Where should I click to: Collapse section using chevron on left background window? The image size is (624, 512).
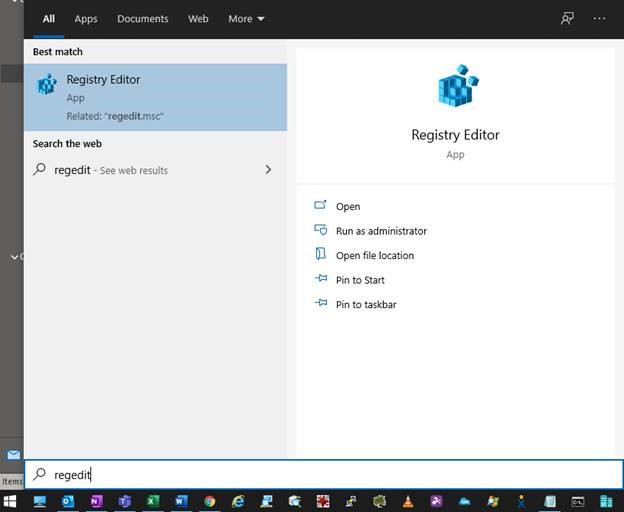tap(14, 257)
